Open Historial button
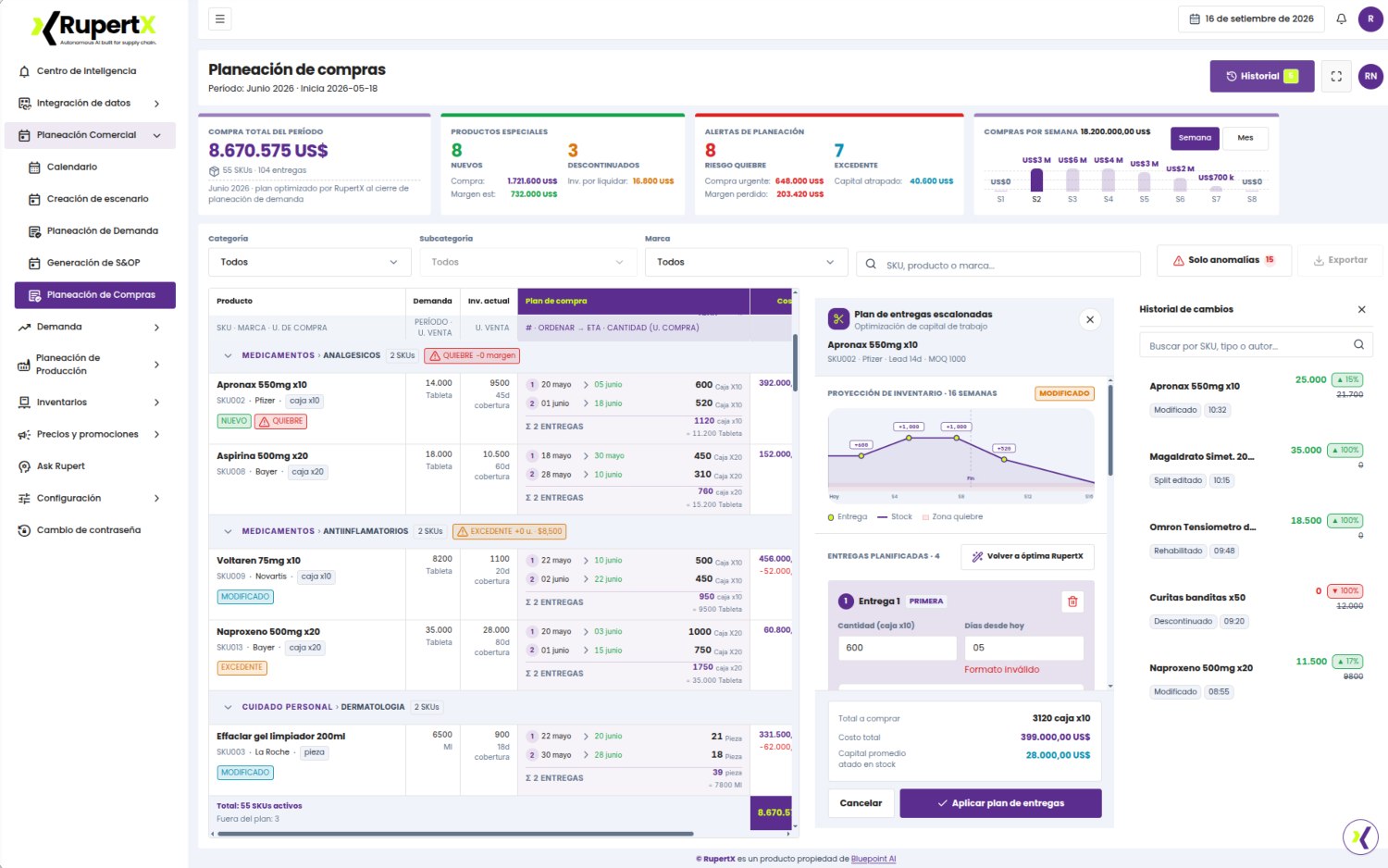Viewport: 1388px width, 868px height. click(1261, 77)
